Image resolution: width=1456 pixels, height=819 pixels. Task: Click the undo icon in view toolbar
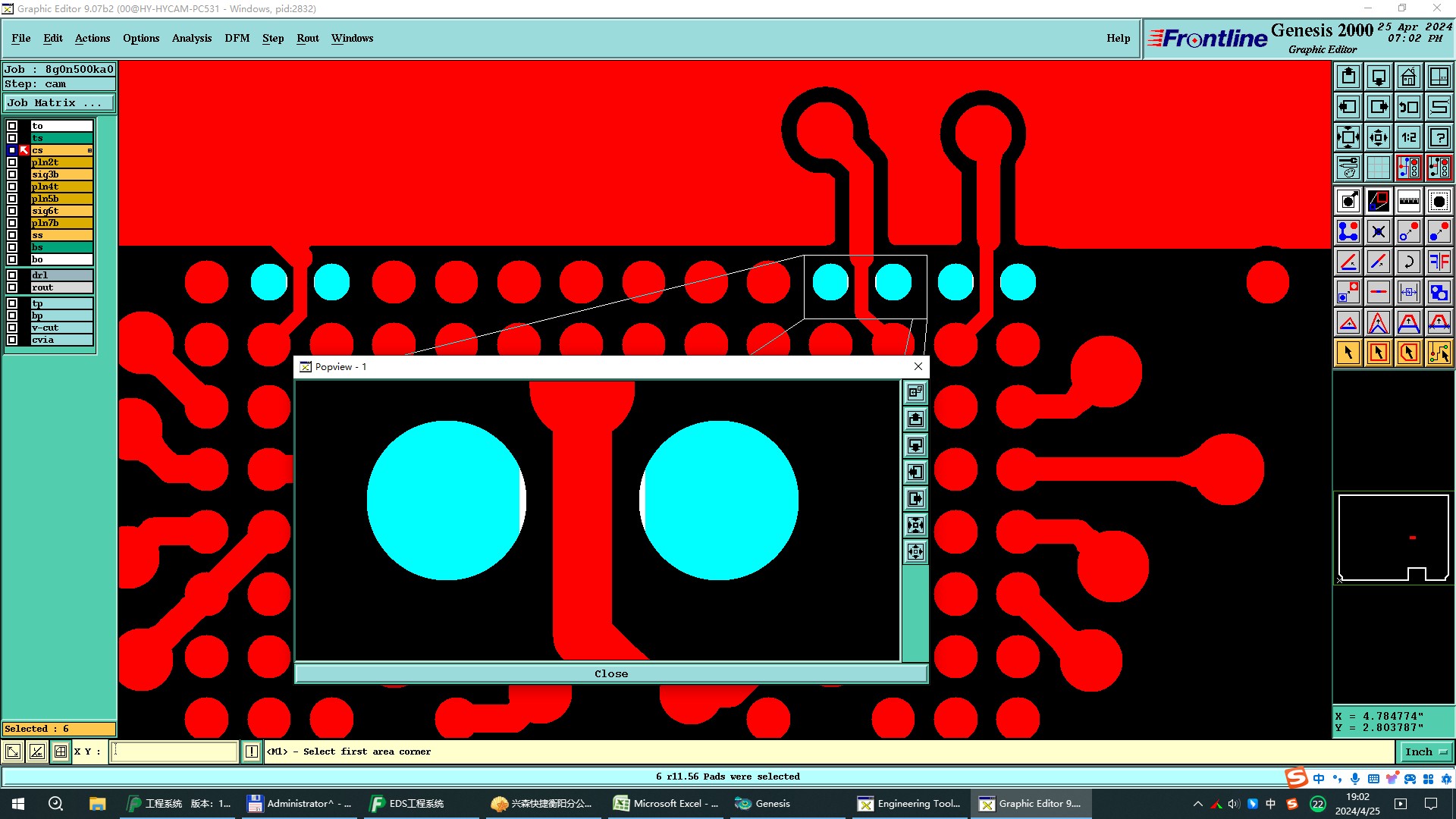pyautogui.click(x=1408, y=107)
